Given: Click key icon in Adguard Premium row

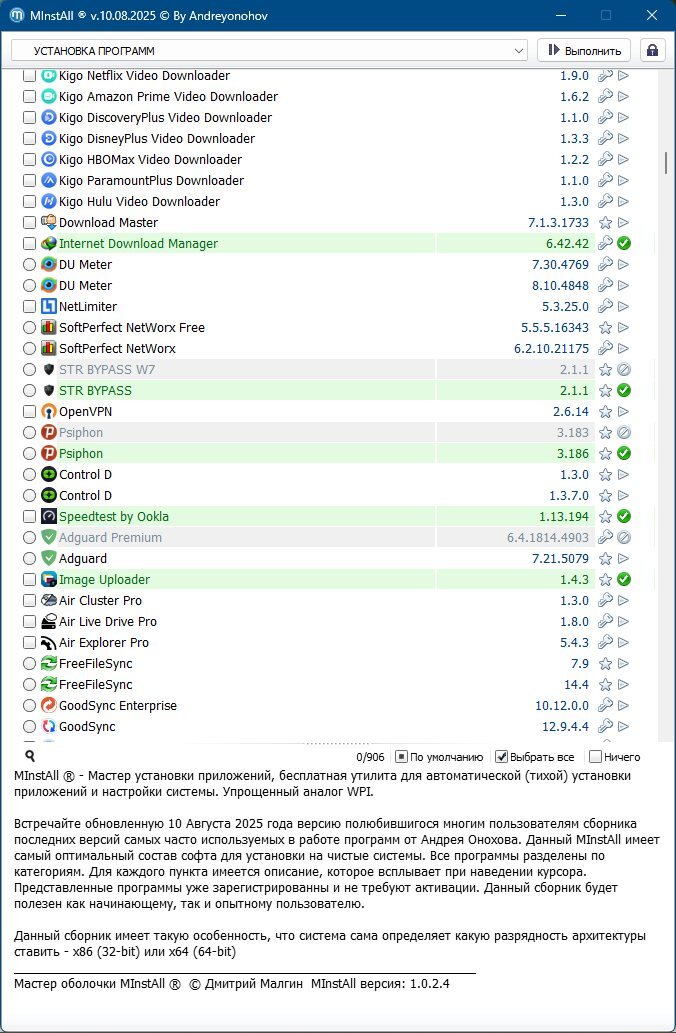Looking at the screenshot, I should click(605, 538).
